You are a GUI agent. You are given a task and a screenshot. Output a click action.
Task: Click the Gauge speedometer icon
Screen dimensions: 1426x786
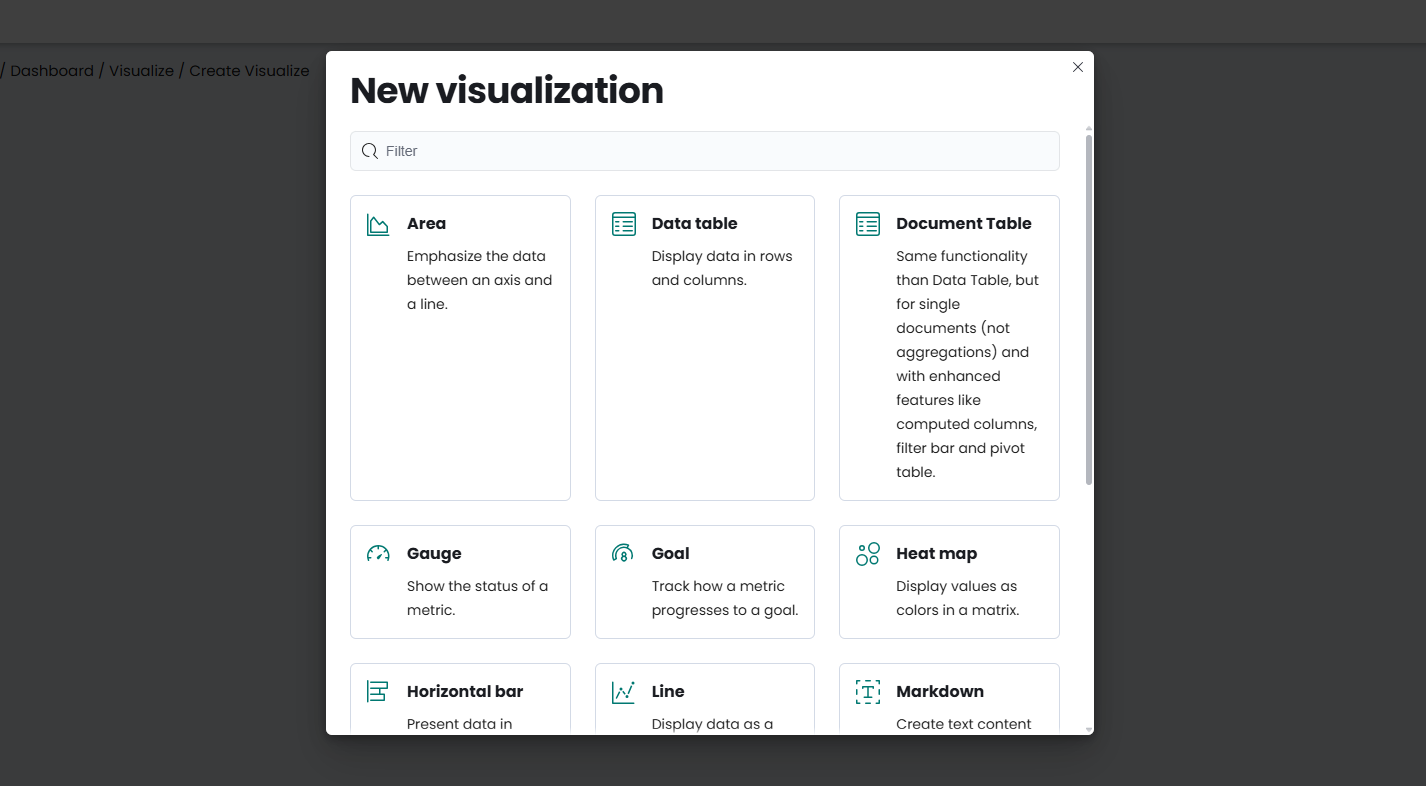click(378, 554)
